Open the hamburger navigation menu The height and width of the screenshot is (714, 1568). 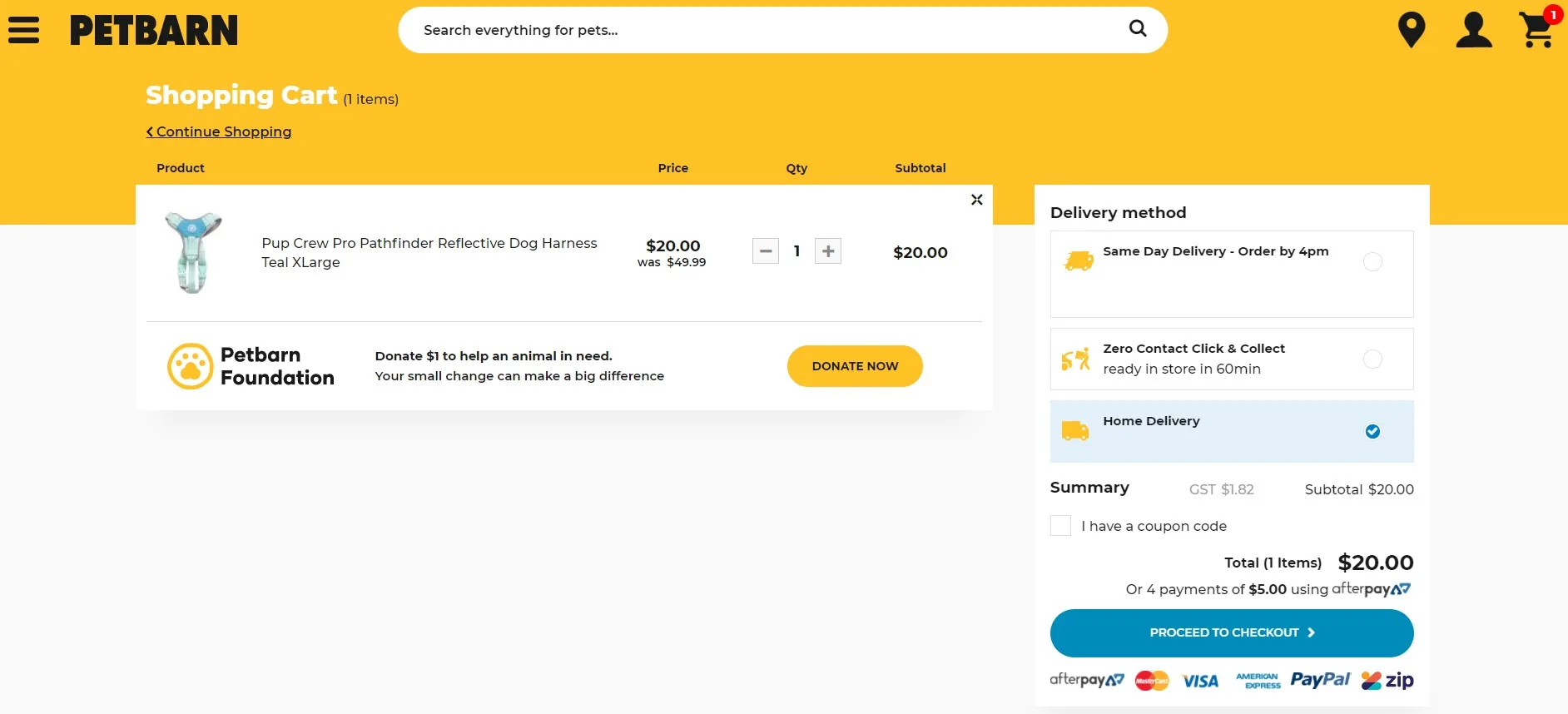pyautogui.click(x=23, y=30)
